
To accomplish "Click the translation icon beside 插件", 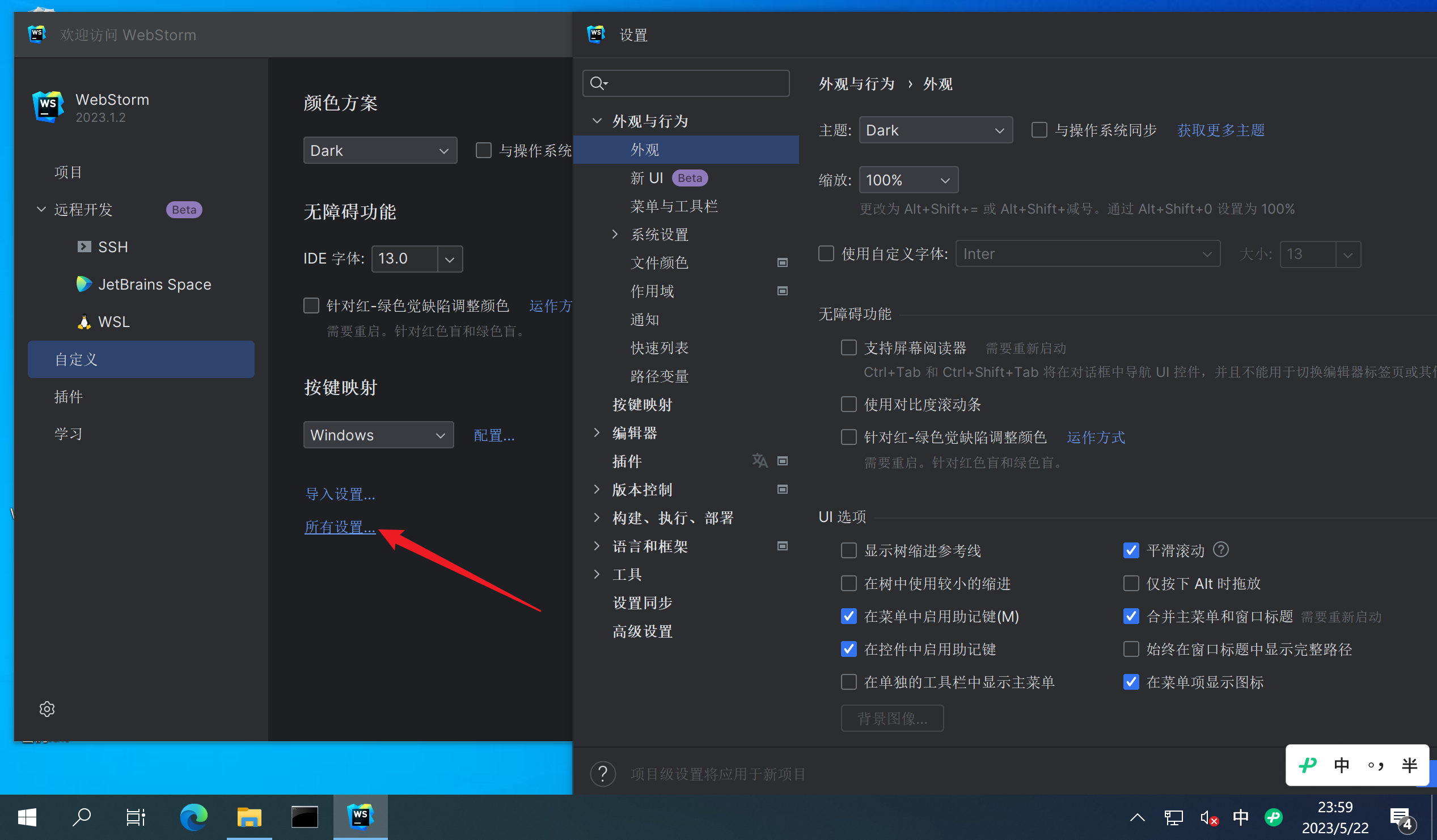I will click(x=759, y=460).
